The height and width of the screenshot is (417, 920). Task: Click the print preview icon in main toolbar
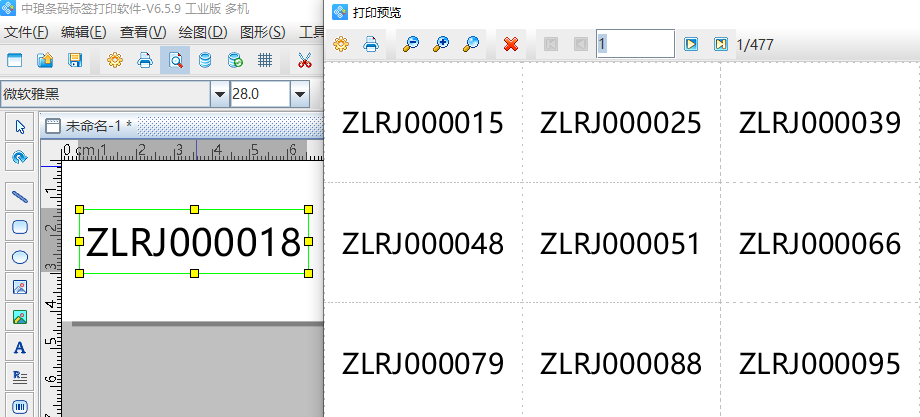point(175,60)
